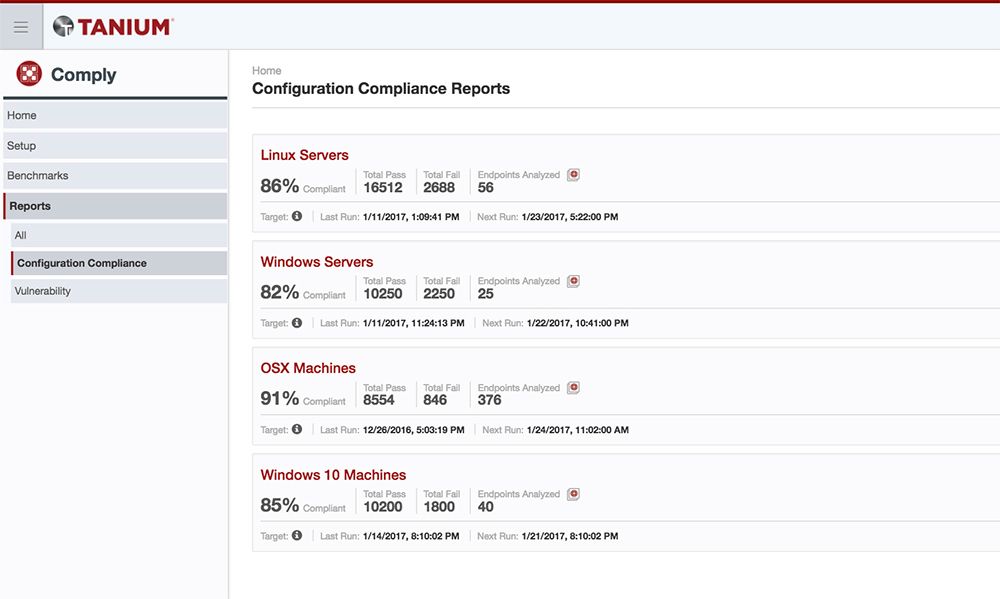Click Last Run 1/14/2017, 8:10:02 PM
The width and height of the screenshot is (1000, 599).
coord(411,536)
